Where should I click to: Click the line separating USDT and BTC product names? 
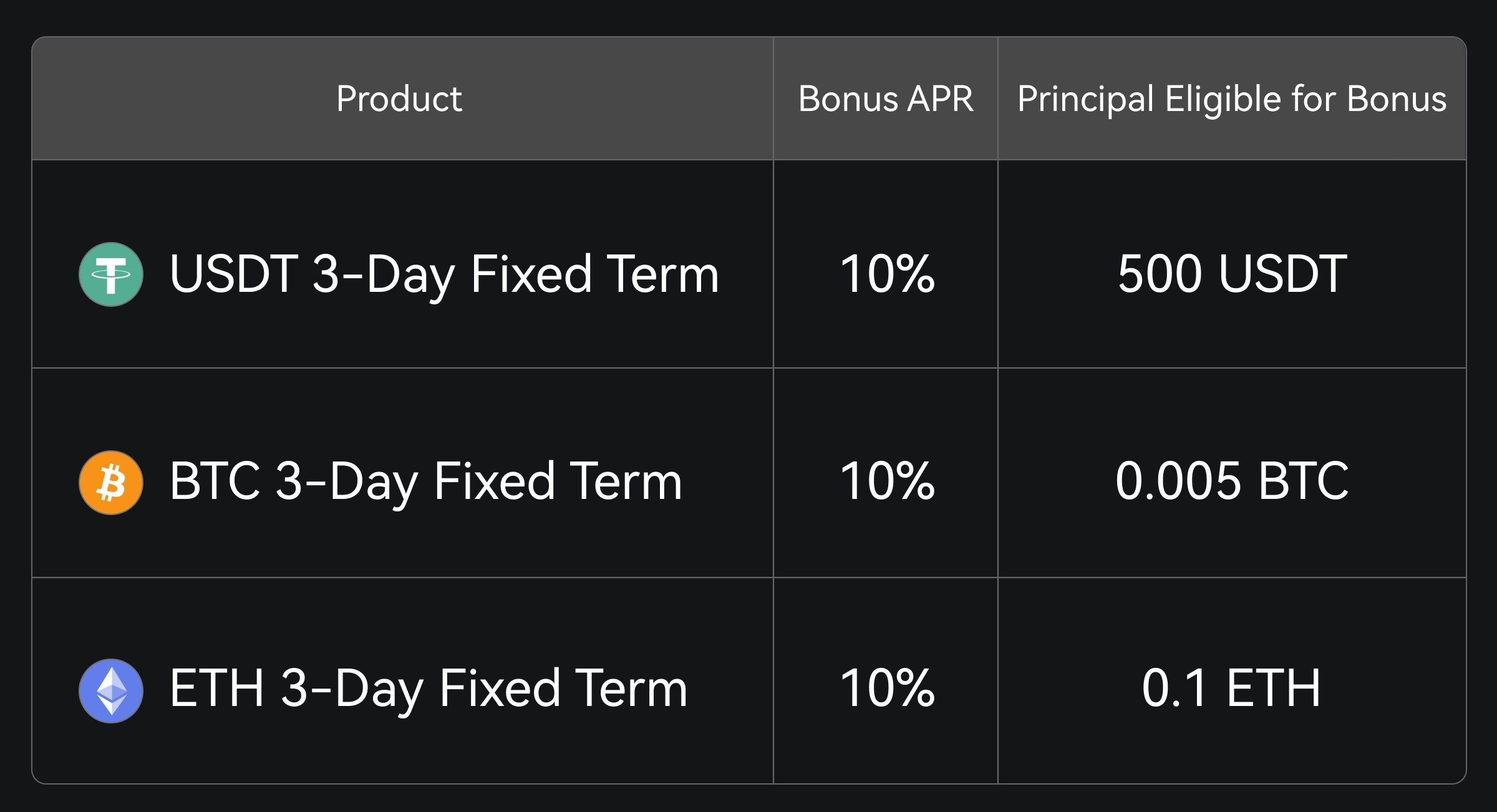402,368
